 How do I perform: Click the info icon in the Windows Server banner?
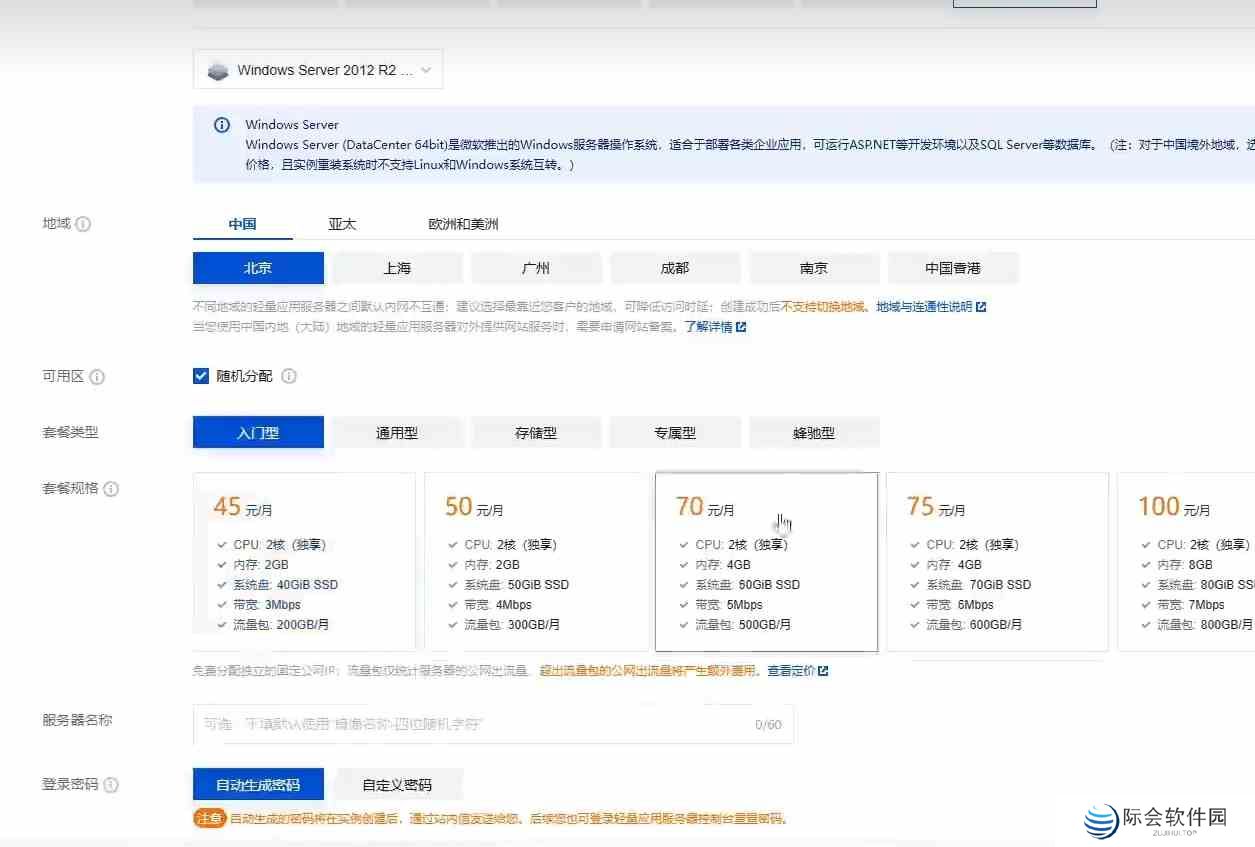[221, 124]
